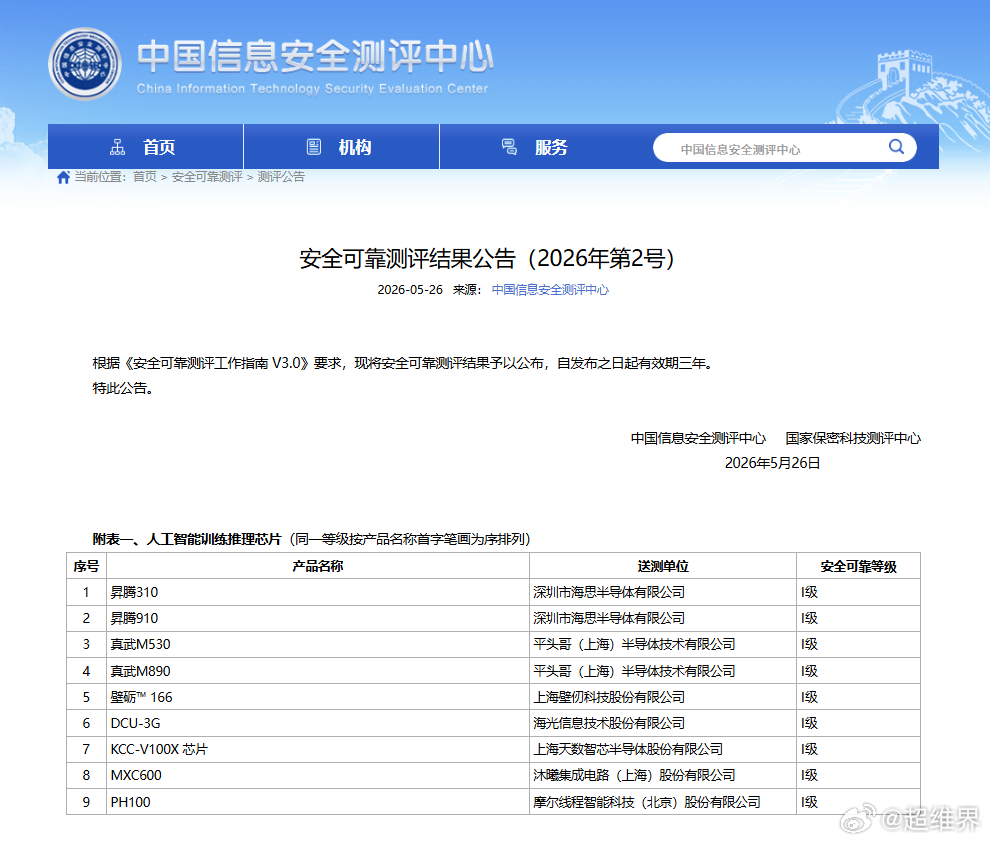Click the 序号 column header
This screenshot has width=990, height=843.
(x=86, y=566)
